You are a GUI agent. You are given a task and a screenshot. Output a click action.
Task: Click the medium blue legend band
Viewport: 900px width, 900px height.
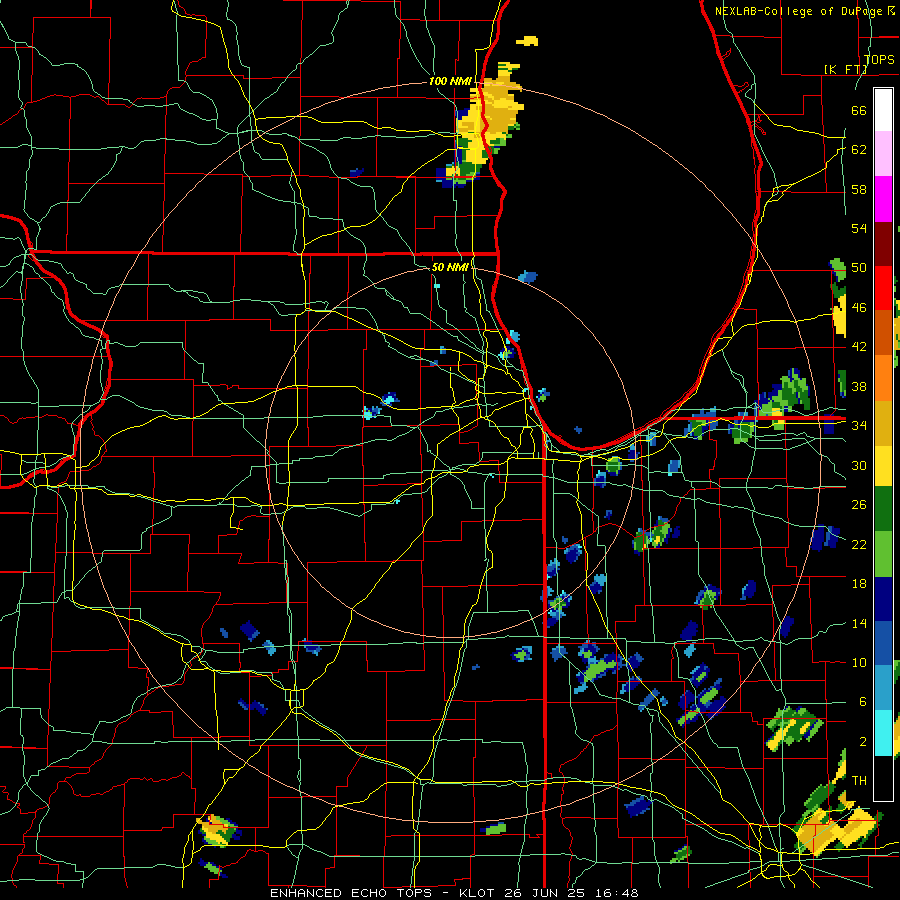pos(883,642)
